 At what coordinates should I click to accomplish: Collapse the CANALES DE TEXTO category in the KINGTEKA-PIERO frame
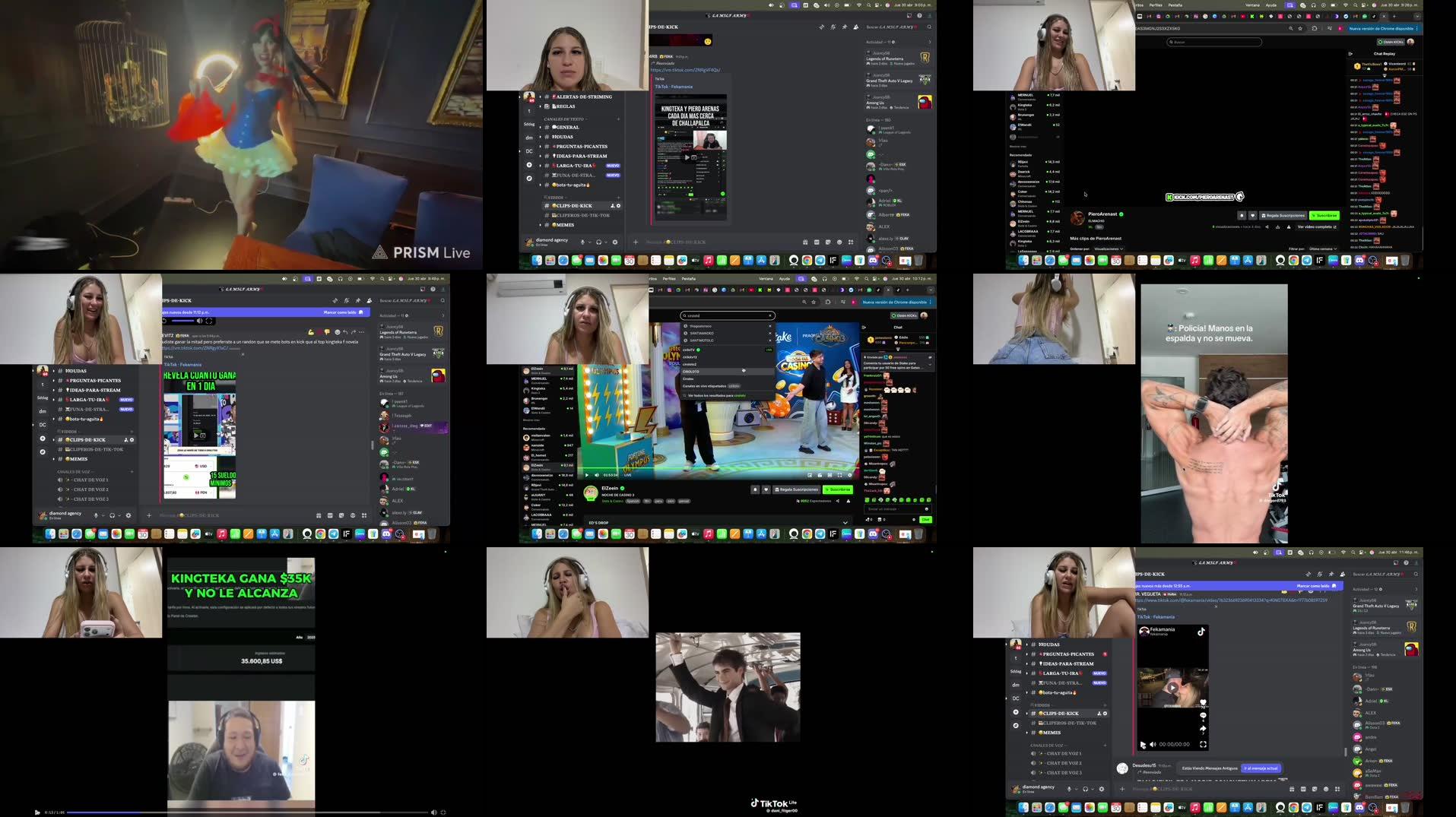click(x=565, y=119)
